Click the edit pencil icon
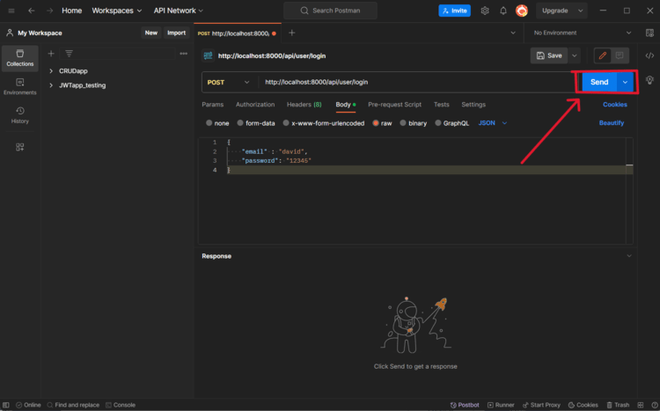This screenshot has height=411, width=660. (603, 56)
